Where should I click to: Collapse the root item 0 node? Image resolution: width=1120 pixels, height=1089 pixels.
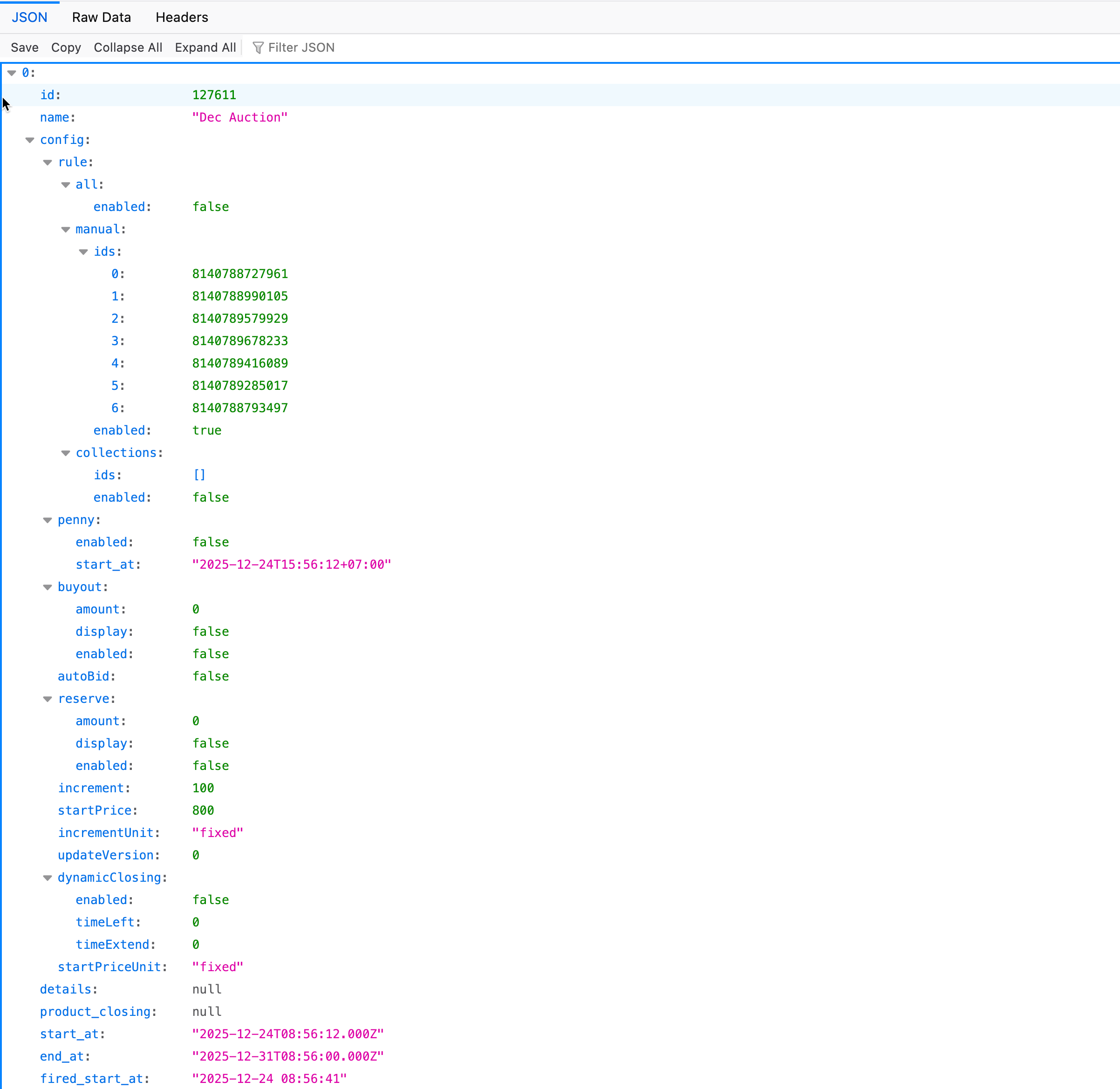[x=12, y=73]
